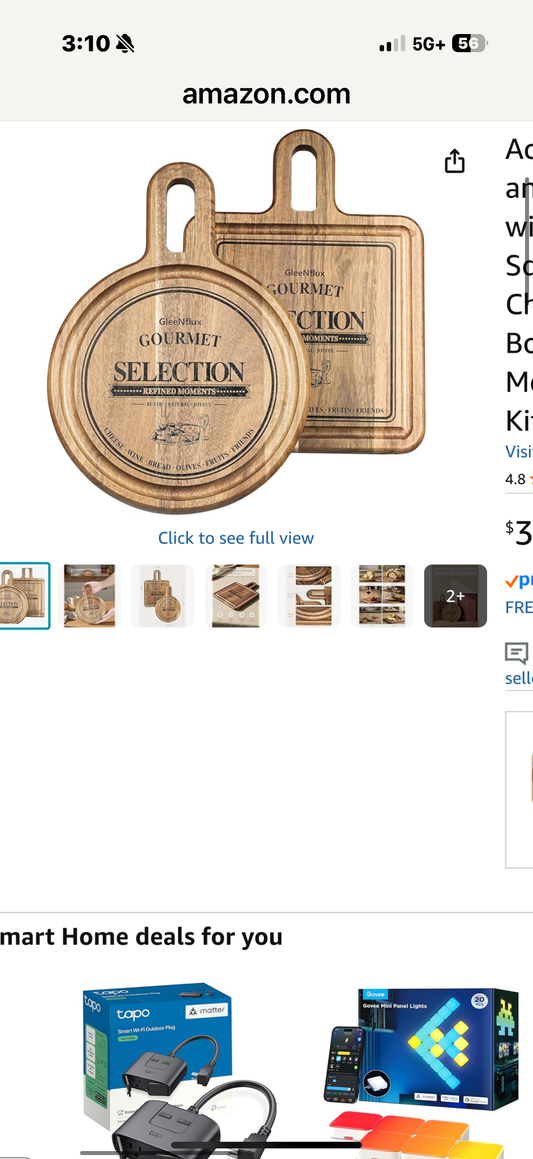The image size is (533, 1159).
Task: Tap the battery indicator in status bar
Action: click(x=468, y=44)
